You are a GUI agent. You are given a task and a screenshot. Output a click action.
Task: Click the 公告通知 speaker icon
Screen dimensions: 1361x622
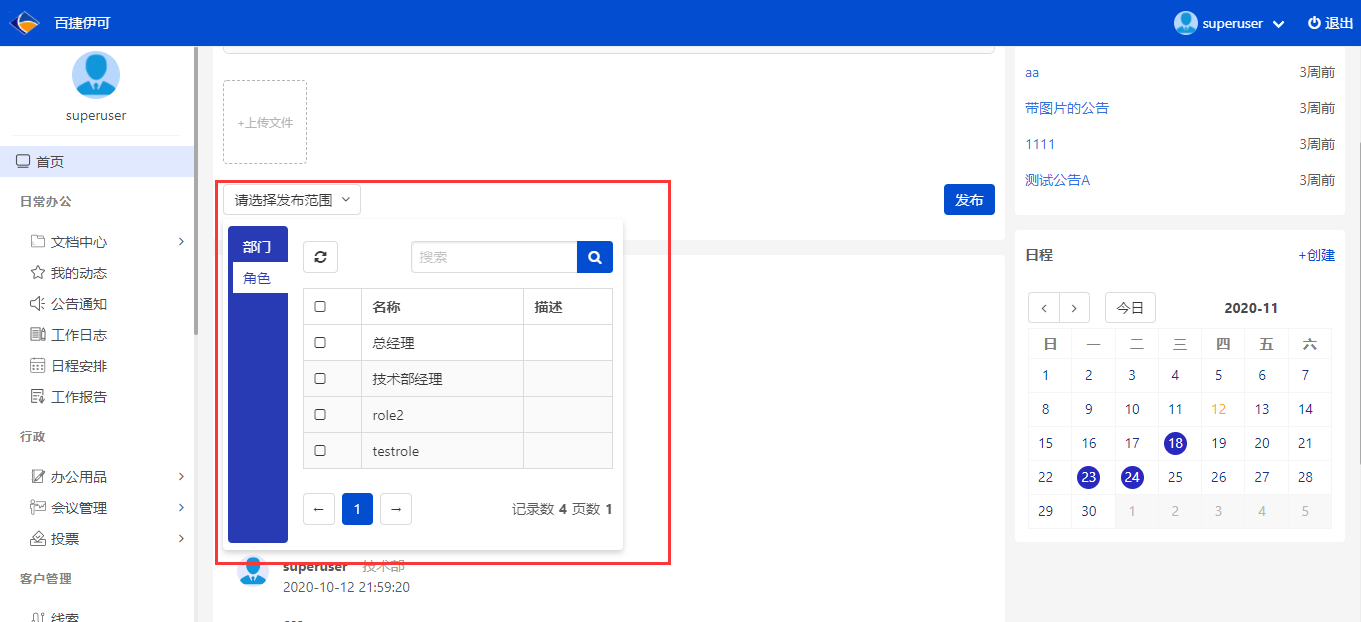point(38,304)
